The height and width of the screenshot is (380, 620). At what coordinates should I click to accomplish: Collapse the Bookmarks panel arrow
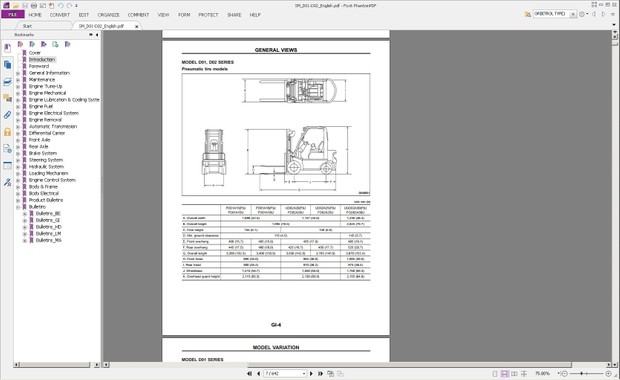(x=97, y=35)
